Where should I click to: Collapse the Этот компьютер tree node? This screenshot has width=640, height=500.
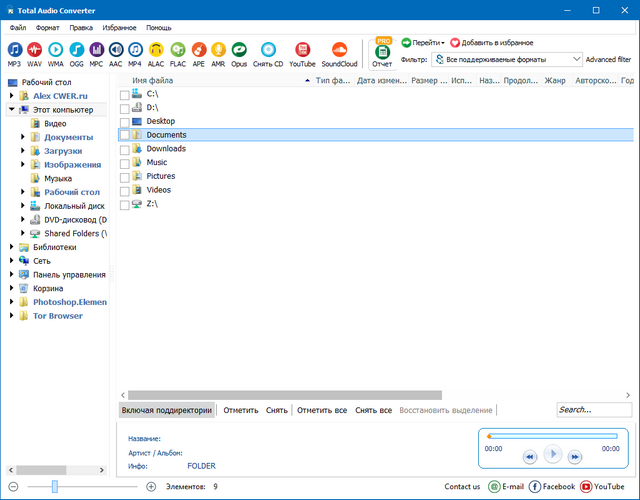click(11, 109)
